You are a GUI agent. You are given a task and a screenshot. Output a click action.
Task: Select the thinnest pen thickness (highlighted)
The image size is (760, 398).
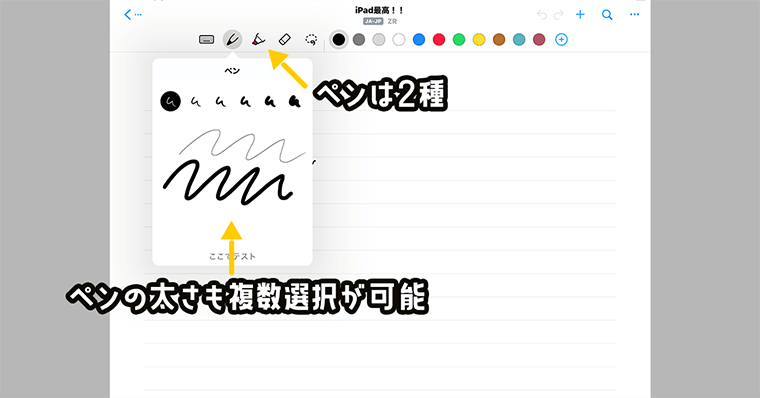(171, 101)
